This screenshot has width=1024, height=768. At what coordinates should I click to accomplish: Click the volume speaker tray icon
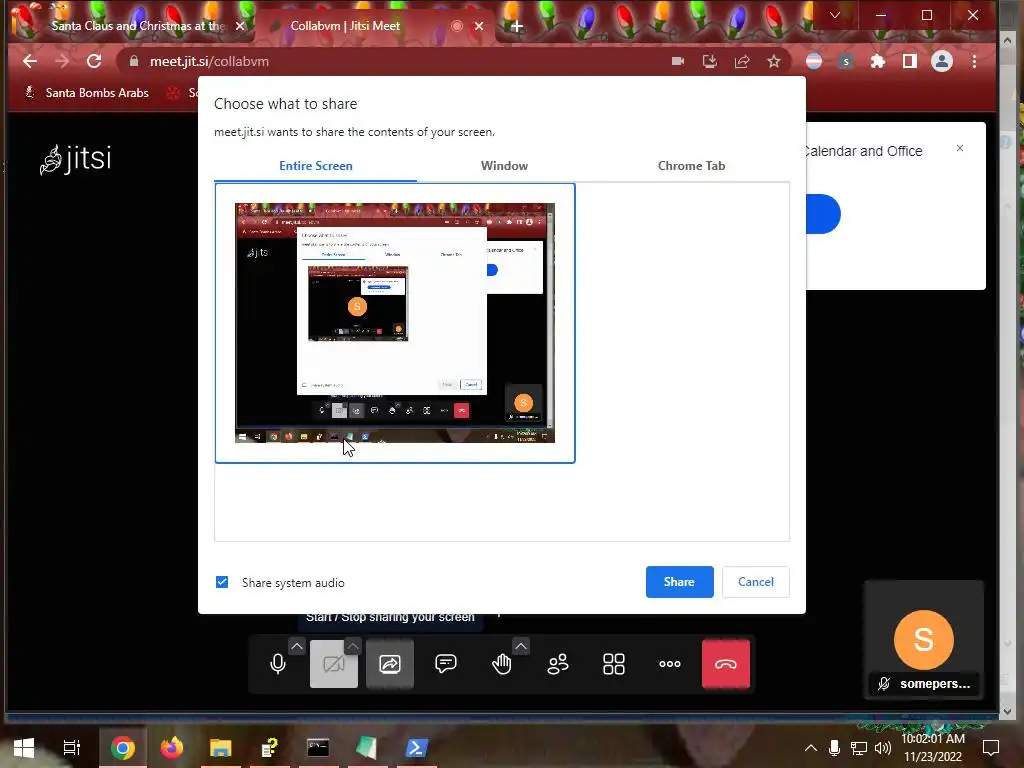coord(883,748)
